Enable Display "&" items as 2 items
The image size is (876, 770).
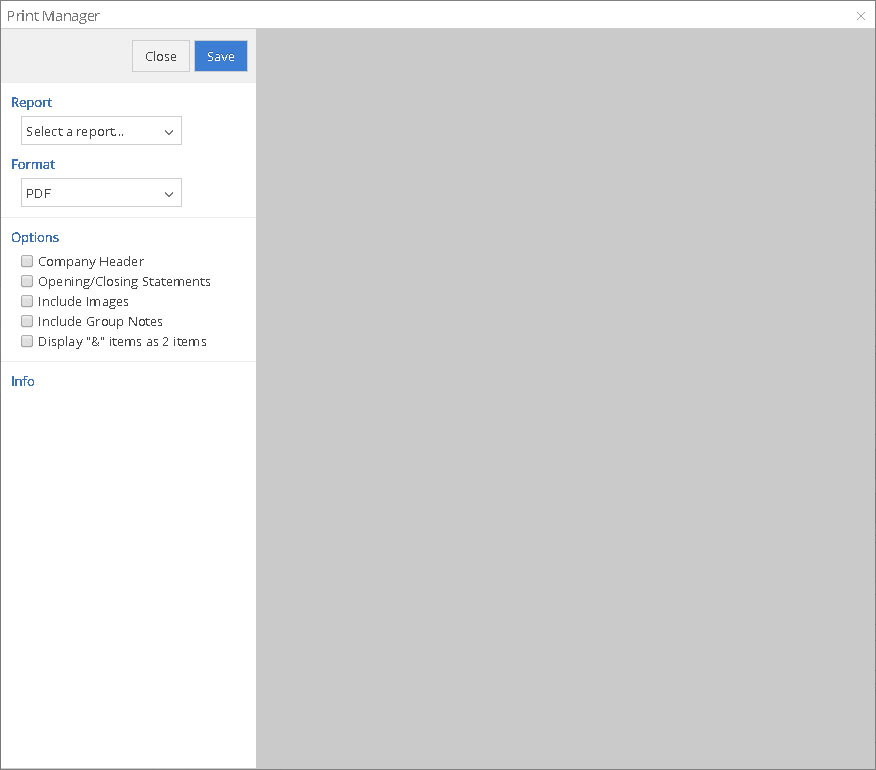point(28,341)
